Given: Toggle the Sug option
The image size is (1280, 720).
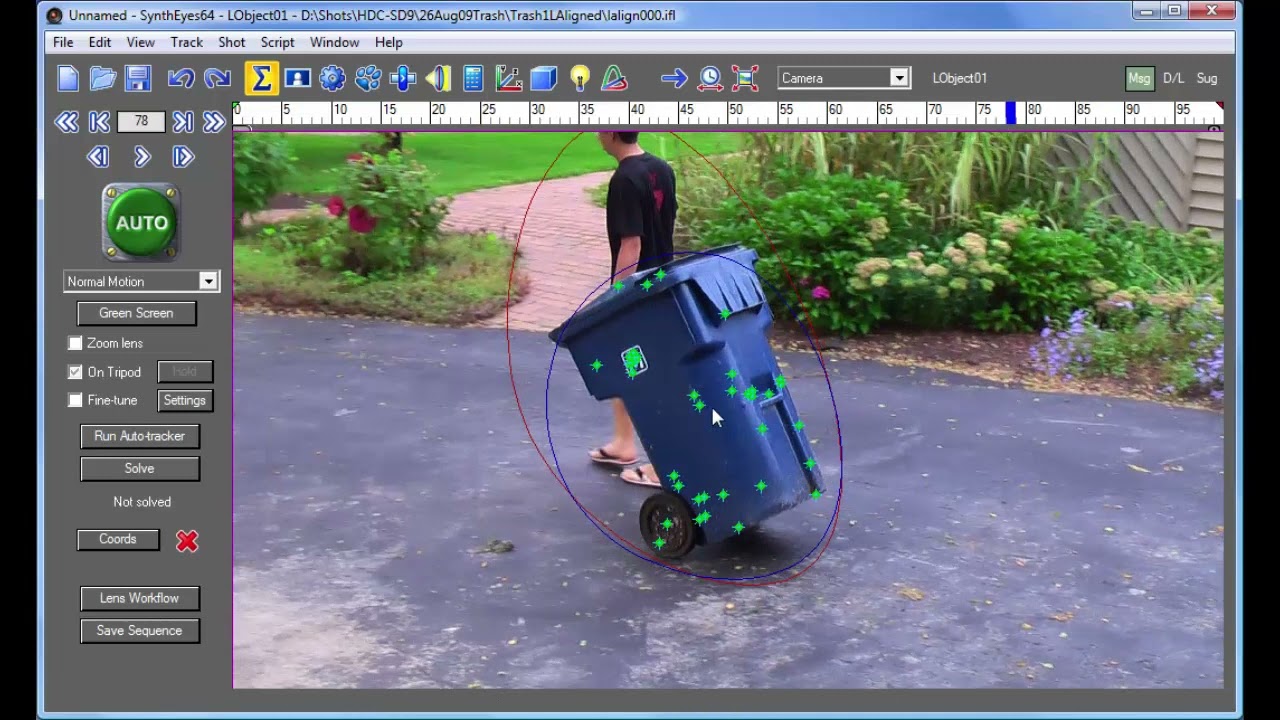Looking at the screenshot, I should pos(1207,78).
